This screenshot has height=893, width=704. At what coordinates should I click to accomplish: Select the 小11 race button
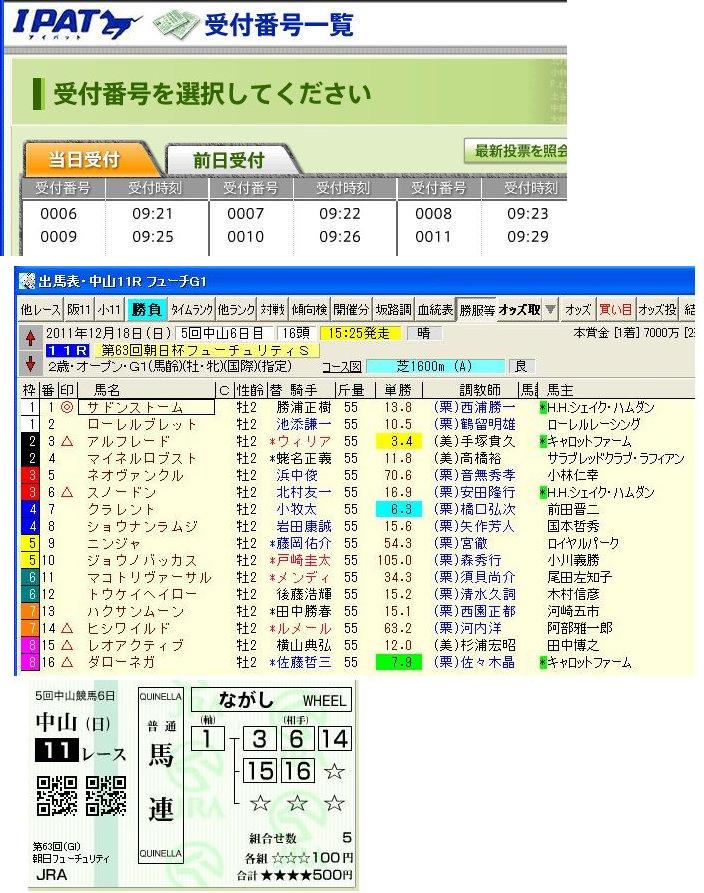(109, 309)
